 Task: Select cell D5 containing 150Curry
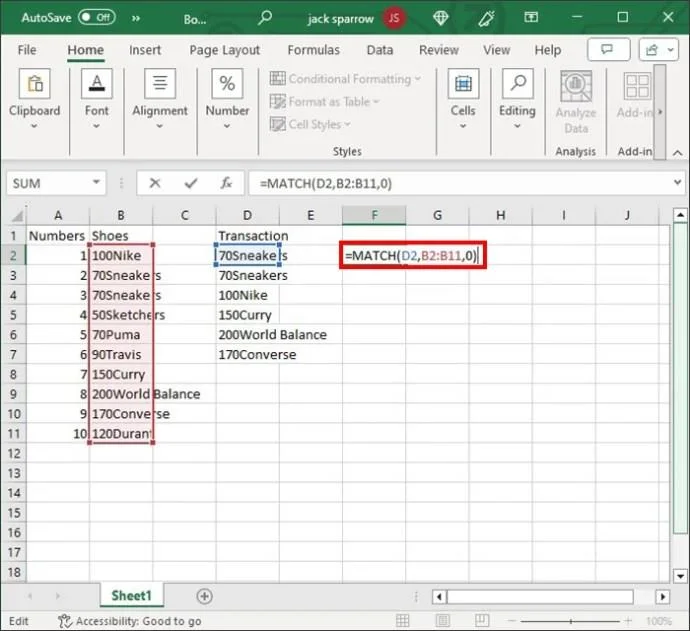[x=246, y=315]
